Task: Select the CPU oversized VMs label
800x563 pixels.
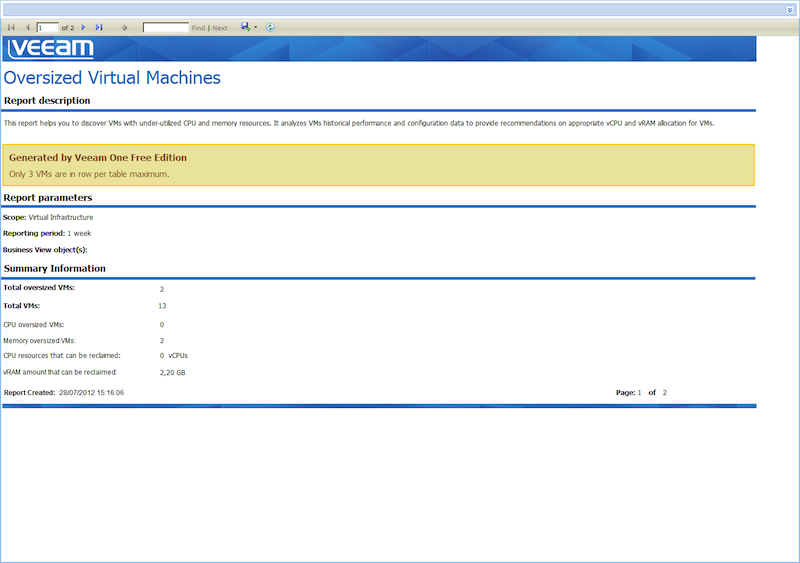Action: pyautogui.click(x=34, y=325)
